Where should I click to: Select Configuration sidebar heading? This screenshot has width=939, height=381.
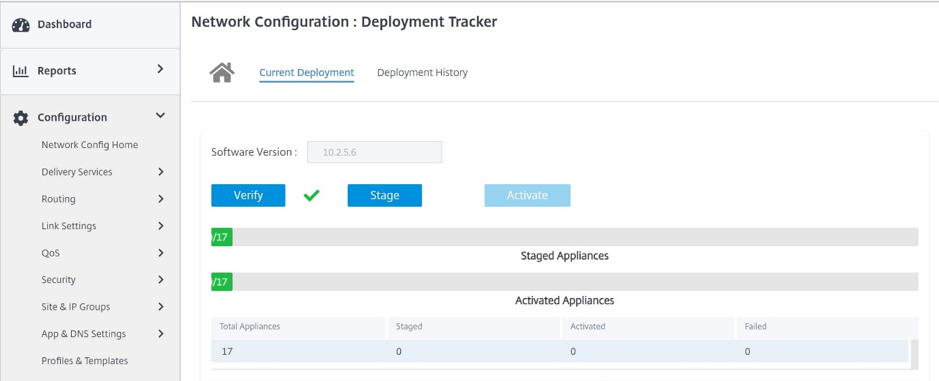(72, 117)
